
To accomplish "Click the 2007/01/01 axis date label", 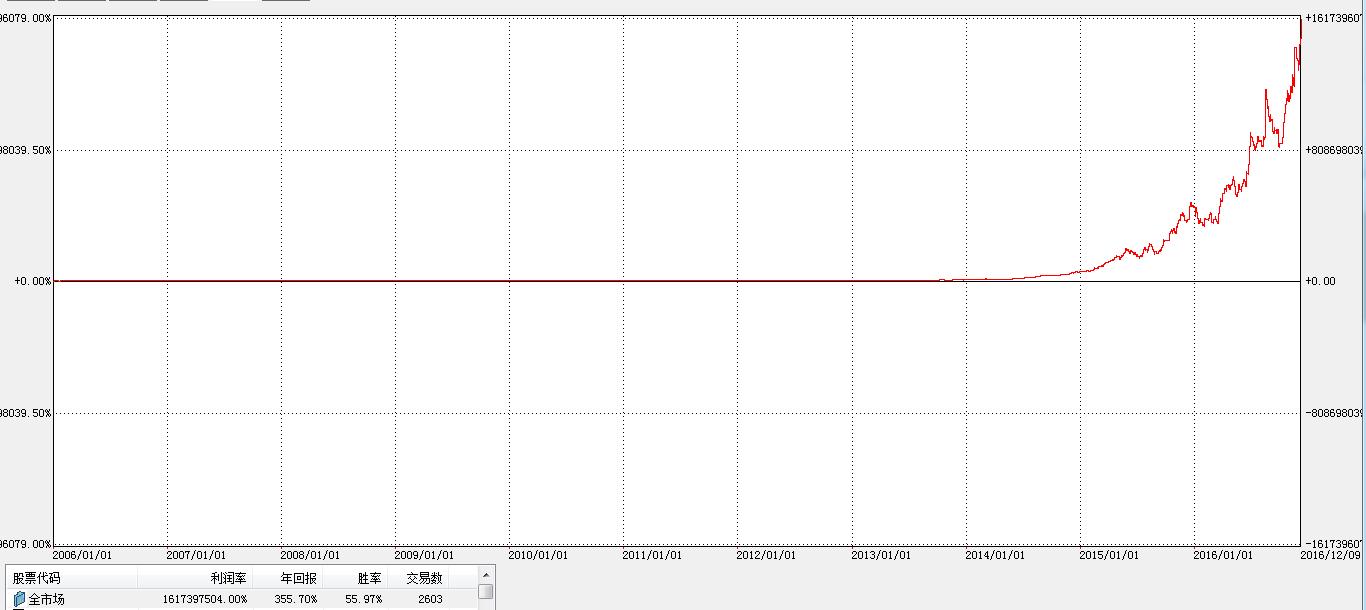I will coord(196,554).
